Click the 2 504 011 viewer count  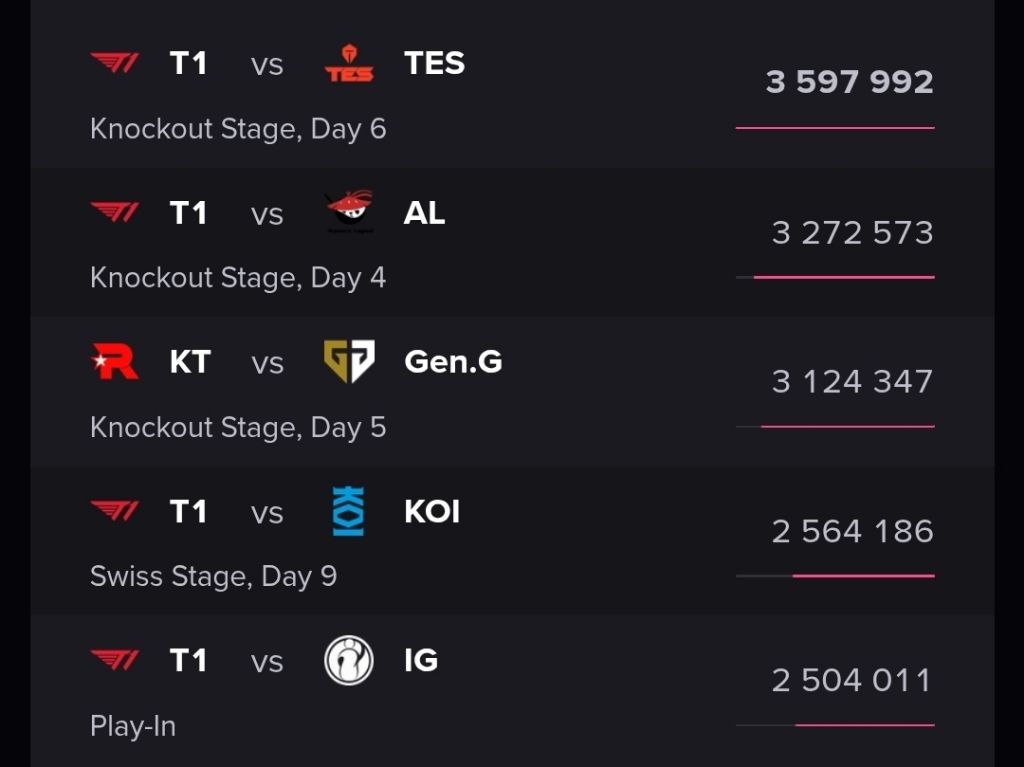(851, 679)
